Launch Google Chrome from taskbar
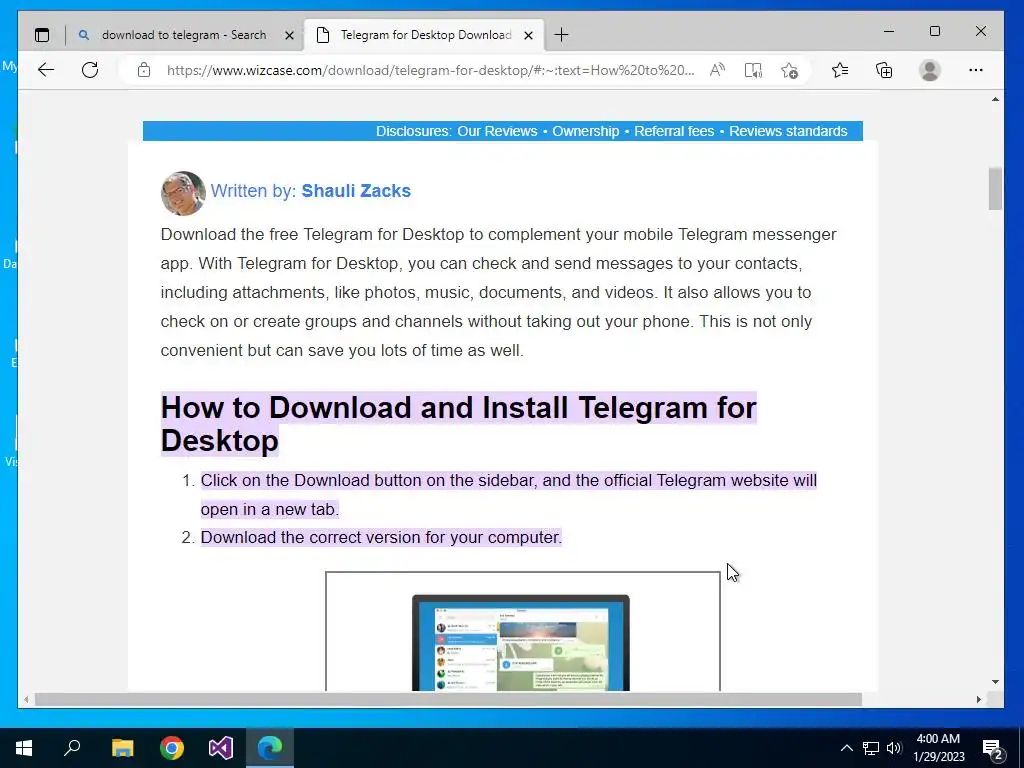This screenshot has width=1024, height=768. (172, 748)
